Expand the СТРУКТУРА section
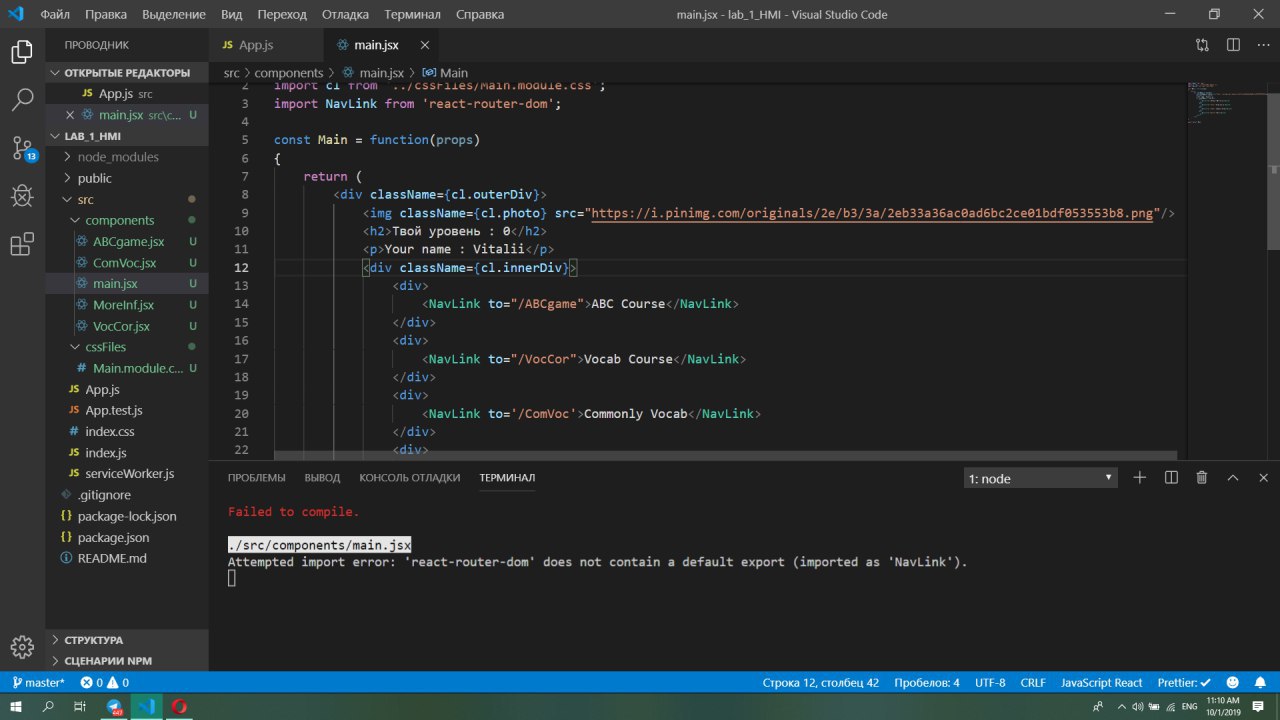The height and width of the screenshot is (720, 1280). [x=93, y=640]
